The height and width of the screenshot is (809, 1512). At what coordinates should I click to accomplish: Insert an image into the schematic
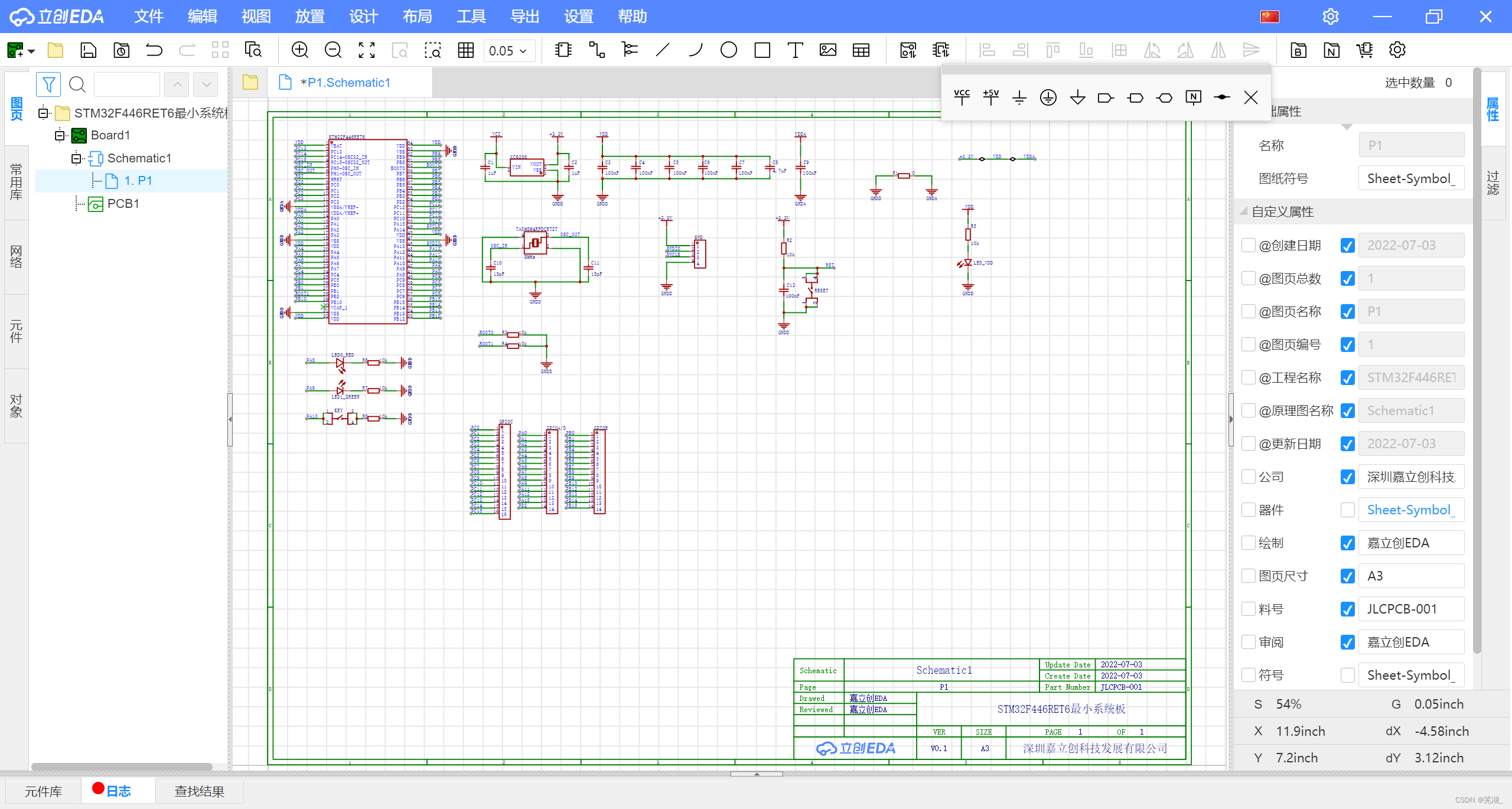click(x=828, y=50)
